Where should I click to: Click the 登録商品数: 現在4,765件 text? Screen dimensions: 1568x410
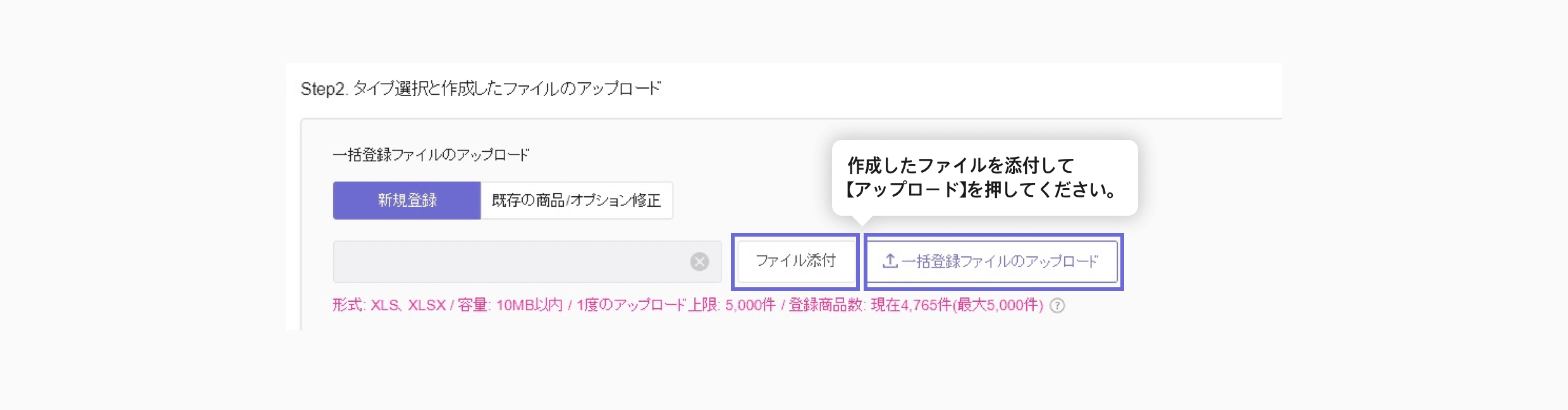(x=870, y=305)
